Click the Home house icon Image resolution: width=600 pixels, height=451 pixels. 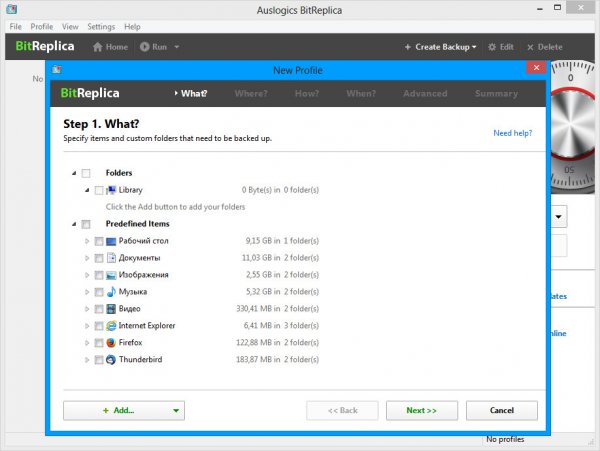coord(98,47)
